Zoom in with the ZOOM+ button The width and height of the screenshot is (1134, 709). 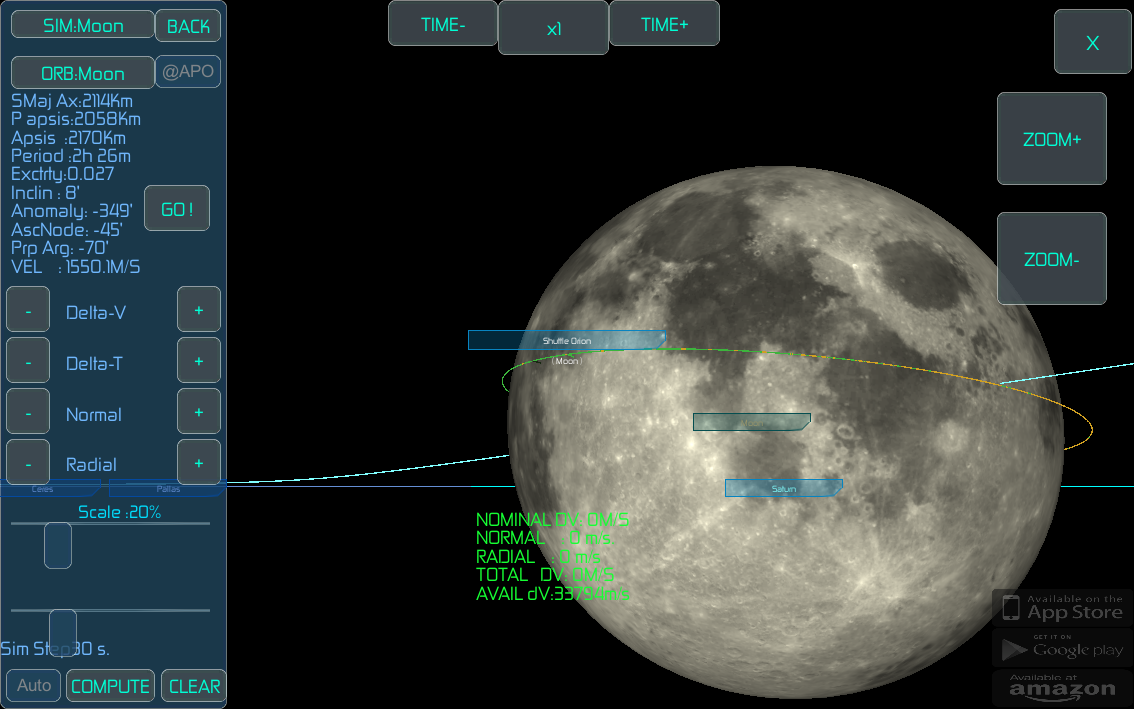1052,139
